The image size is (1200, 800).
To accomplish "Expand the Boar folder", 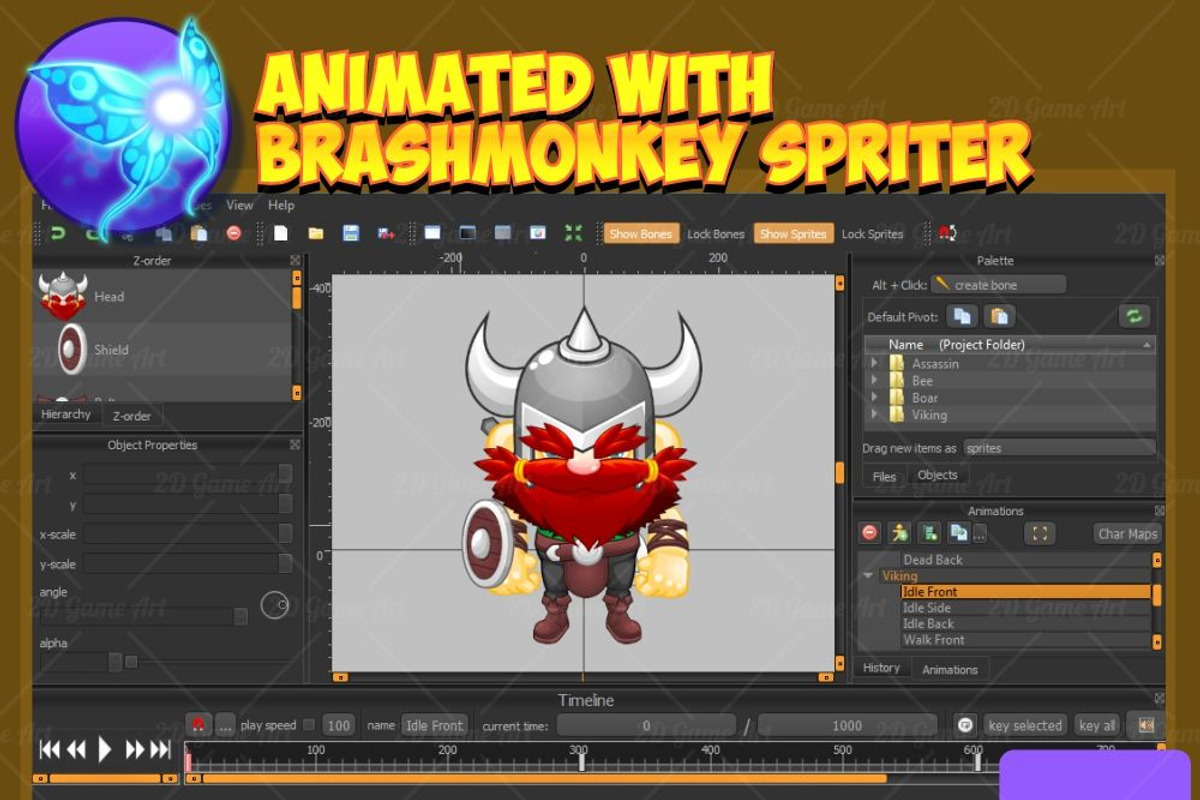I will (875, 398).
